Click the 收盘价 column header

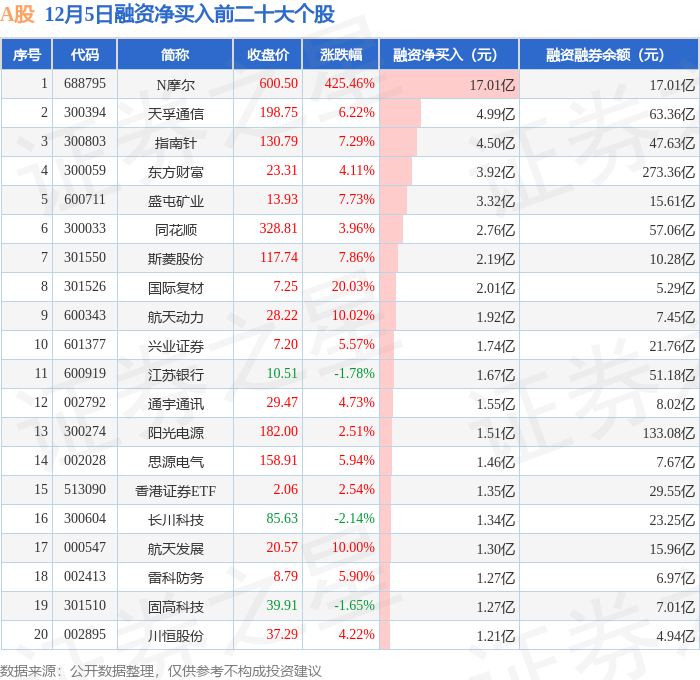click(x=268, y=54)
